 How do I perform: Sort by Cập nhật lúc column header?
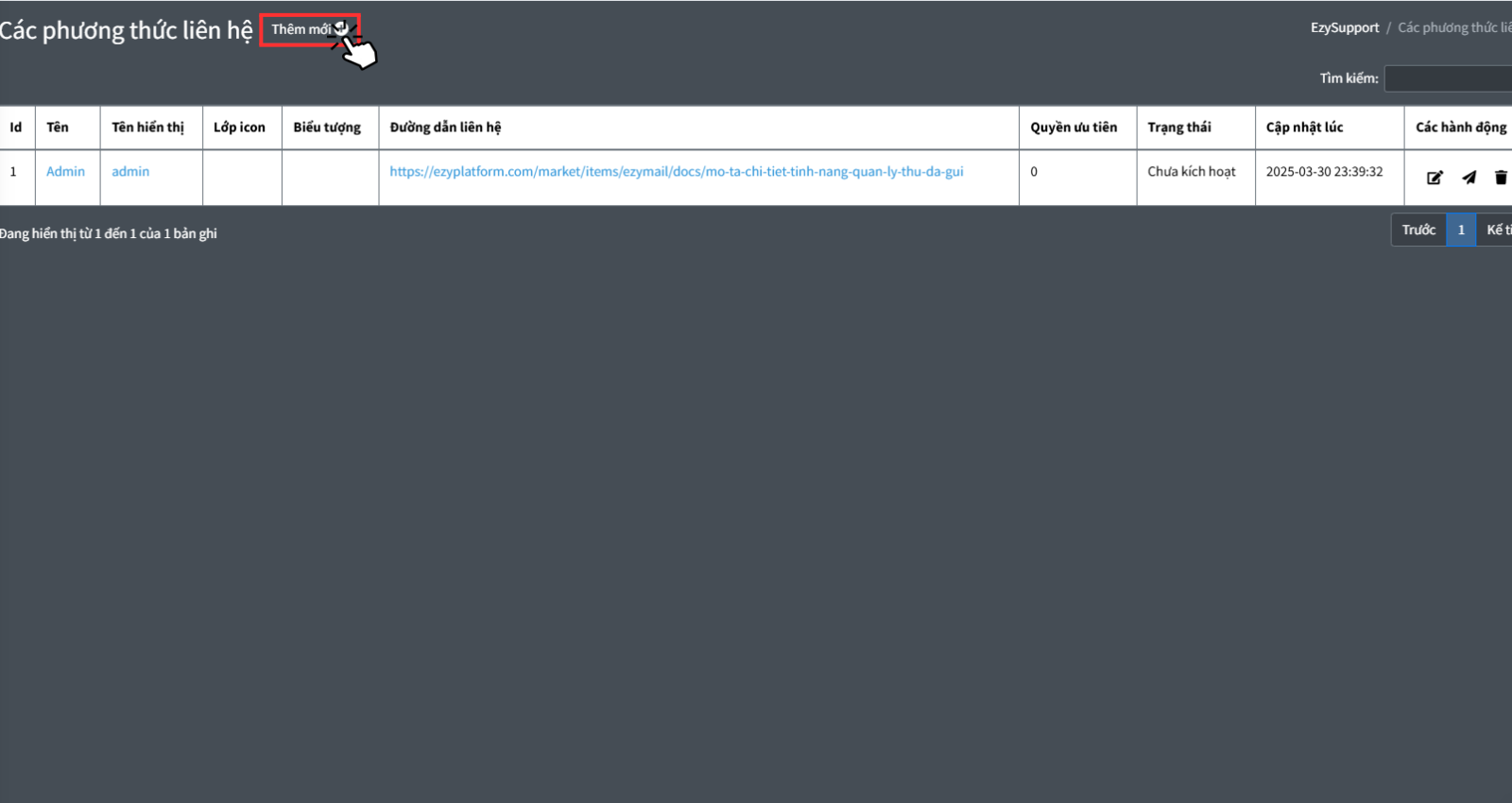click(x=1304, y=128)
